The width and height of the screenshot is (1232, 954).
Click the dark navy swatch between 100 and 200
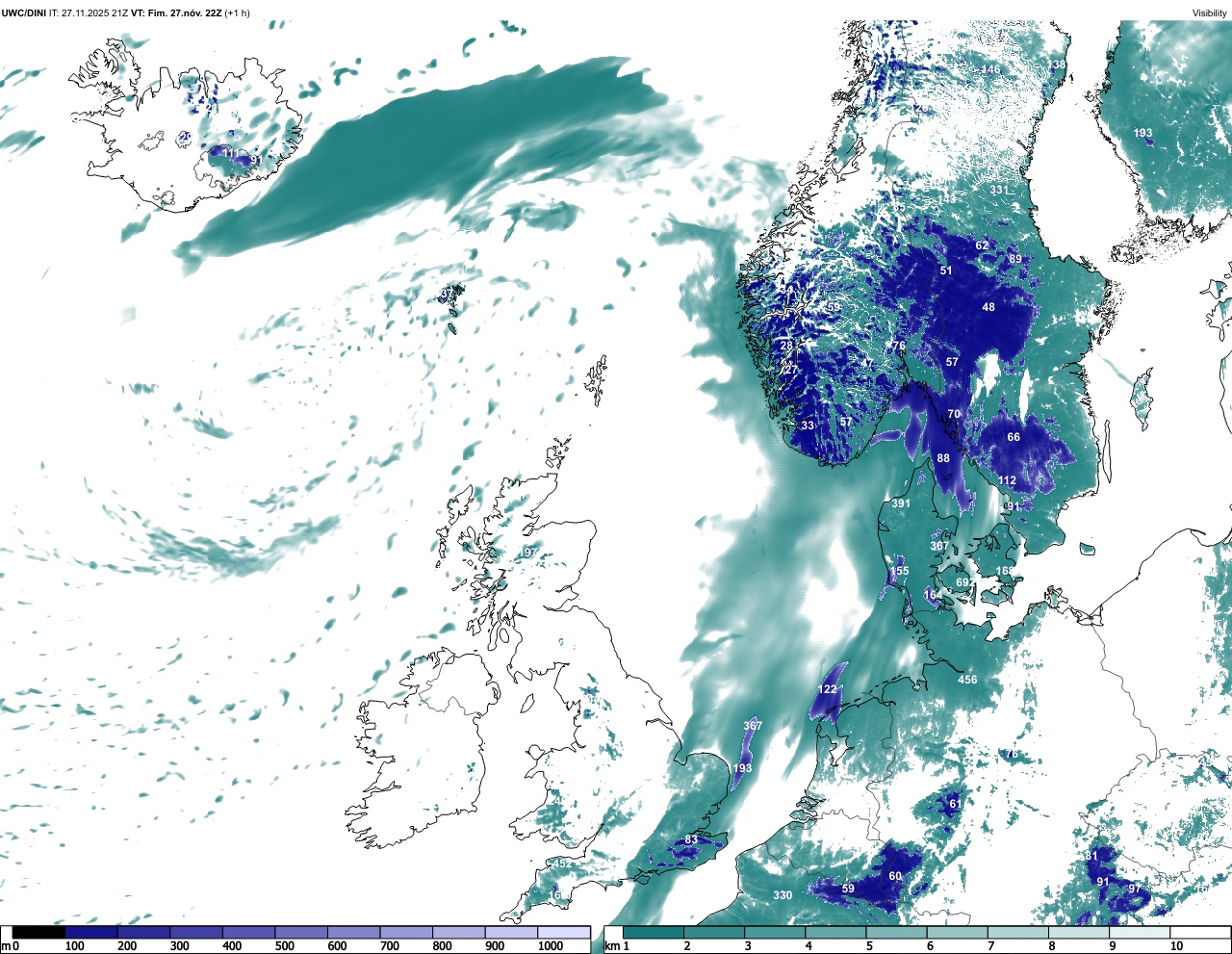pyautogui.click(x=90, y=933)
